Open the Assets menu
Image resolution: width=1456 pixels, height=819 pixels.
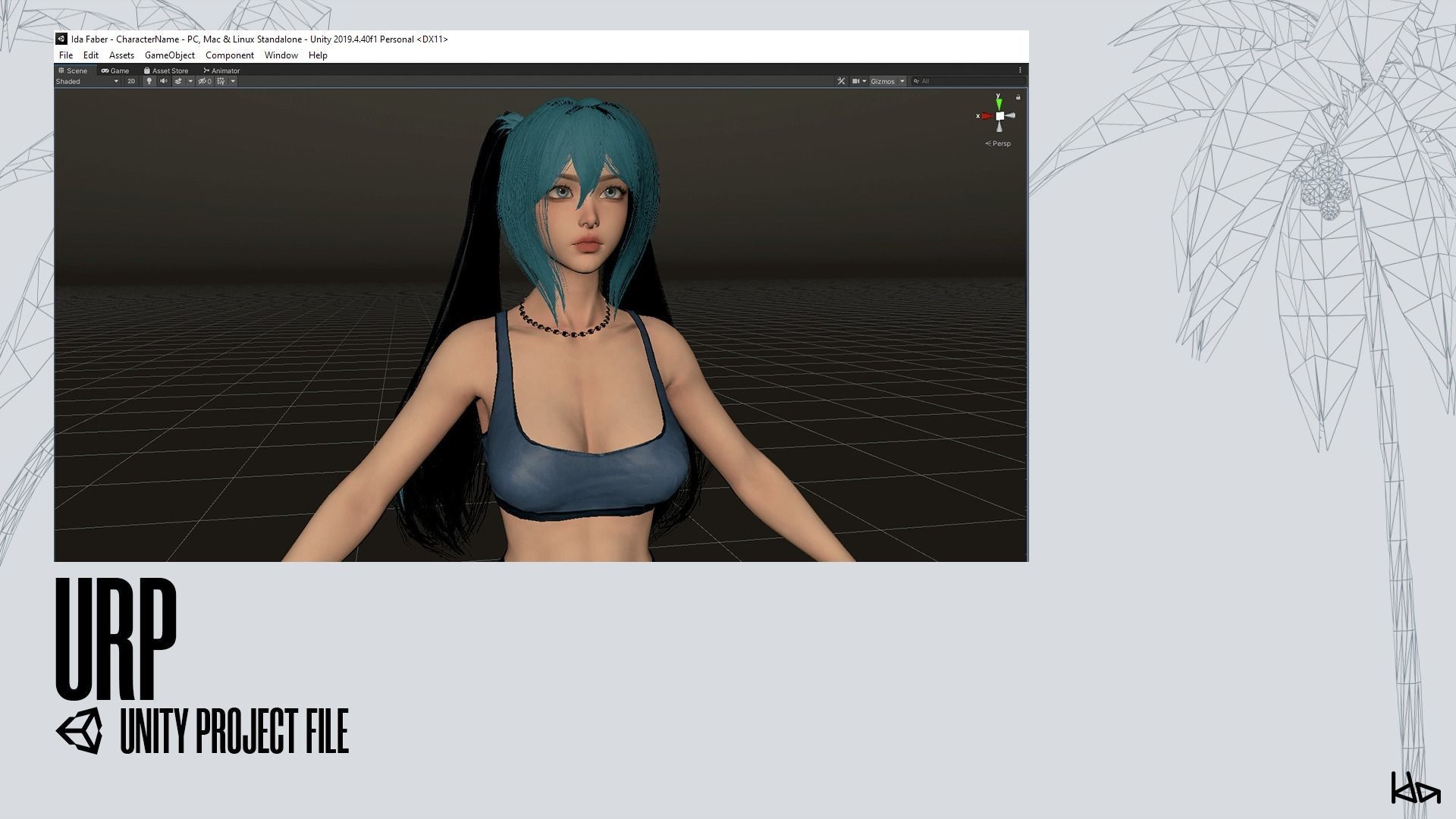pos(121,55)
